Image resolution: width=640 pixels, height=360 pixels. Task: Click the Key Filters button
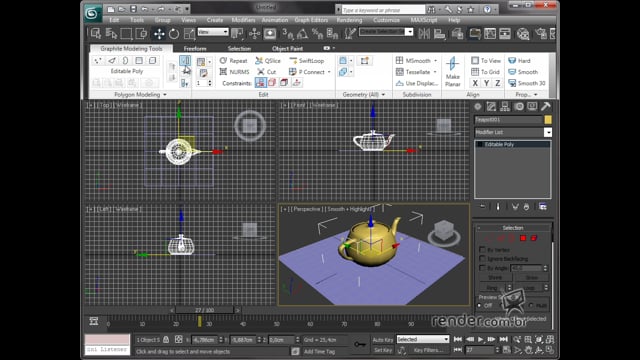pos(428,350)
